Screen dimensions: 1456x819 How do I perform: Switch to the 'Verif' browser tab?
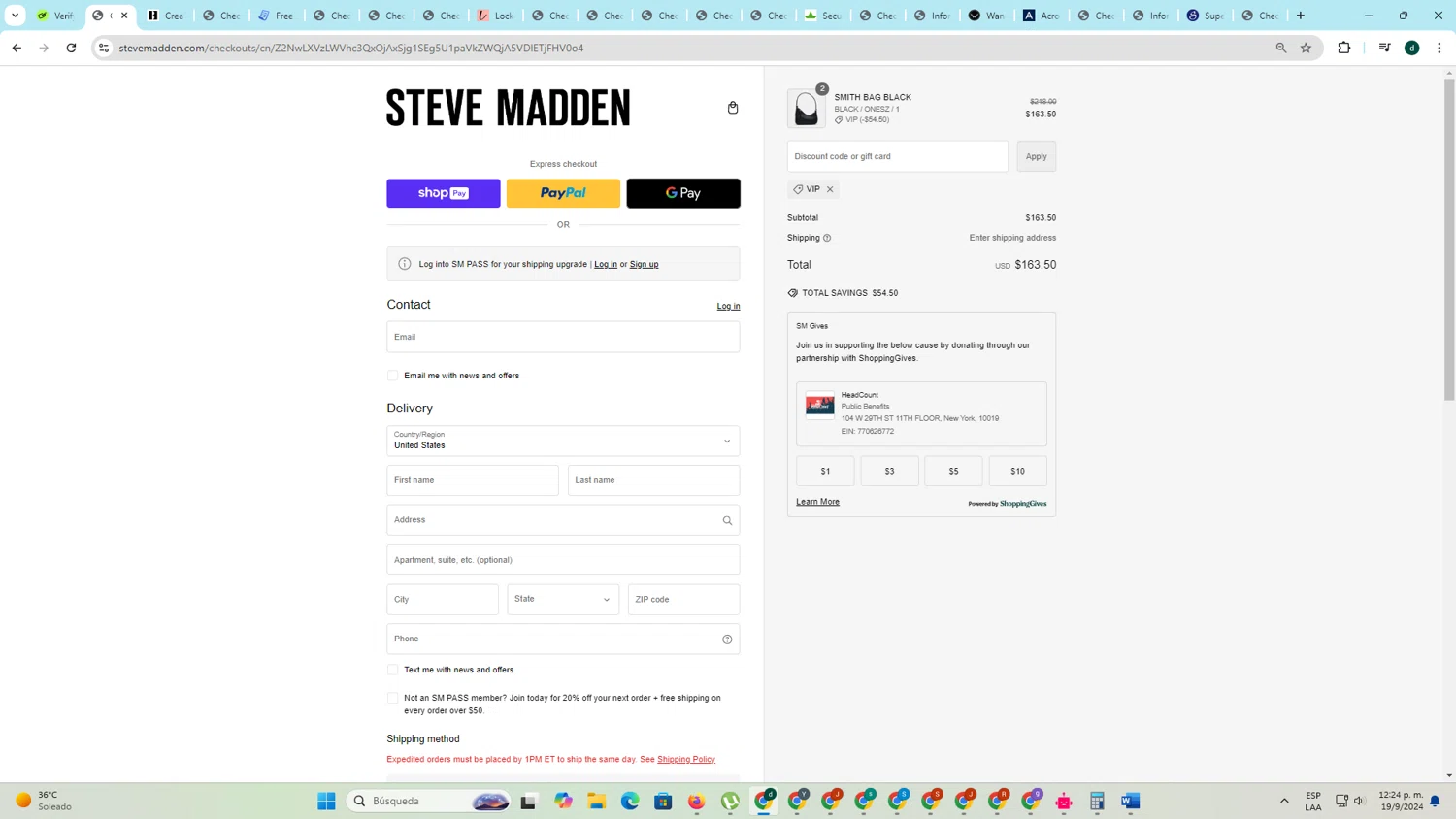[54, 16]
